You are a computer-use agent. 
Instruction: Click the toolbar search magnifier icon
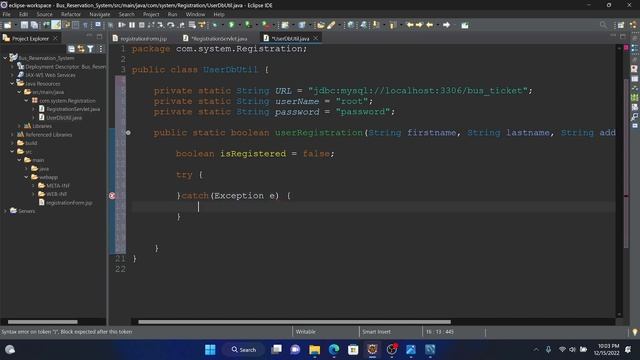[x=603, y=25]
